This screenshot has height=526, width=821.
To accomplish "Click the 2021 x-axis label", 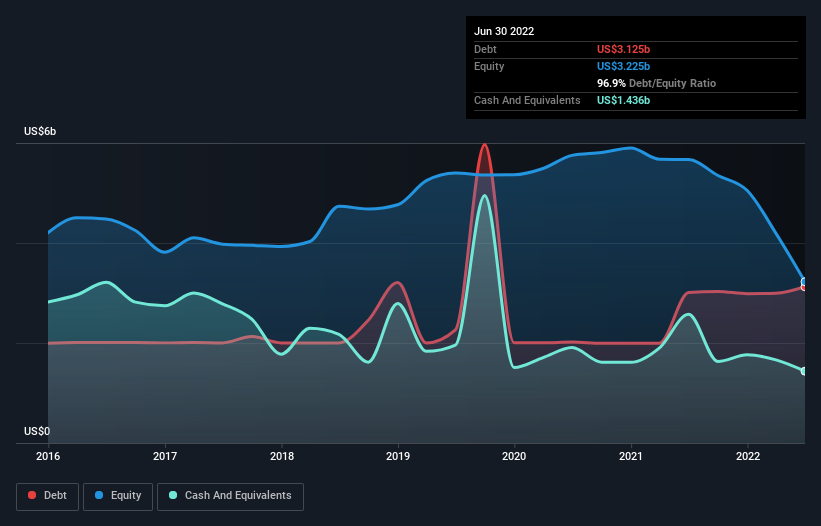I will point(631,456).
